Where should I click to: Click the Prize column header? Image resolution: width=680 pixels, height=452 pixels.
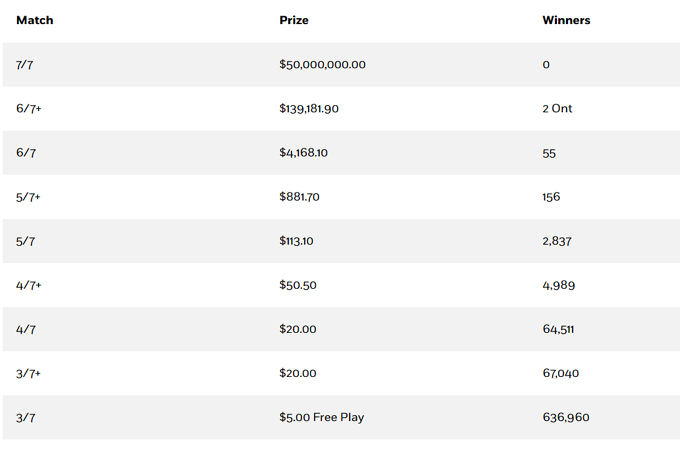click(x=294, y=20)
